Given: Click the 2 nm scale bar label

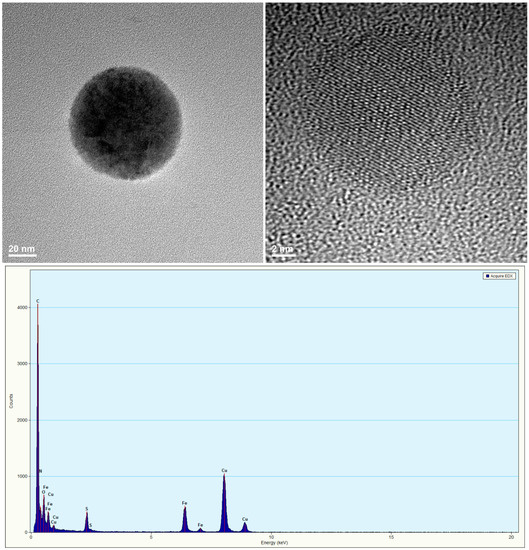Looking at the screenshot, I should point(282,249).
